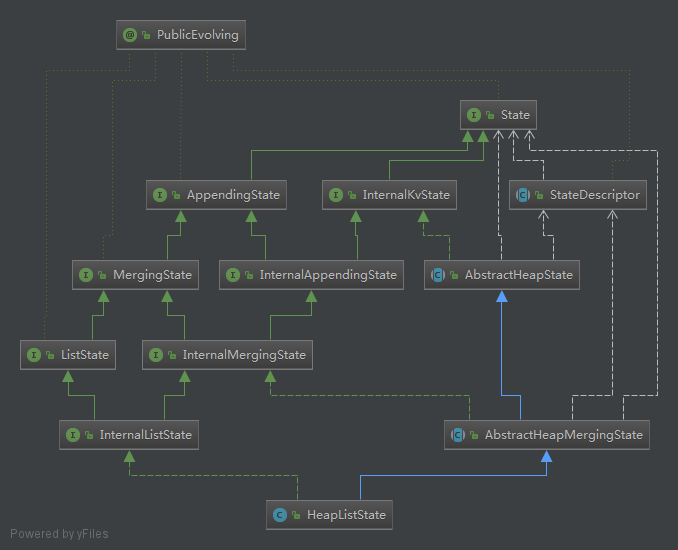Click the public visibility icon beside MergingState
Image resolution: width=678 pixels, height=550 pixels.
click(102, 275)
